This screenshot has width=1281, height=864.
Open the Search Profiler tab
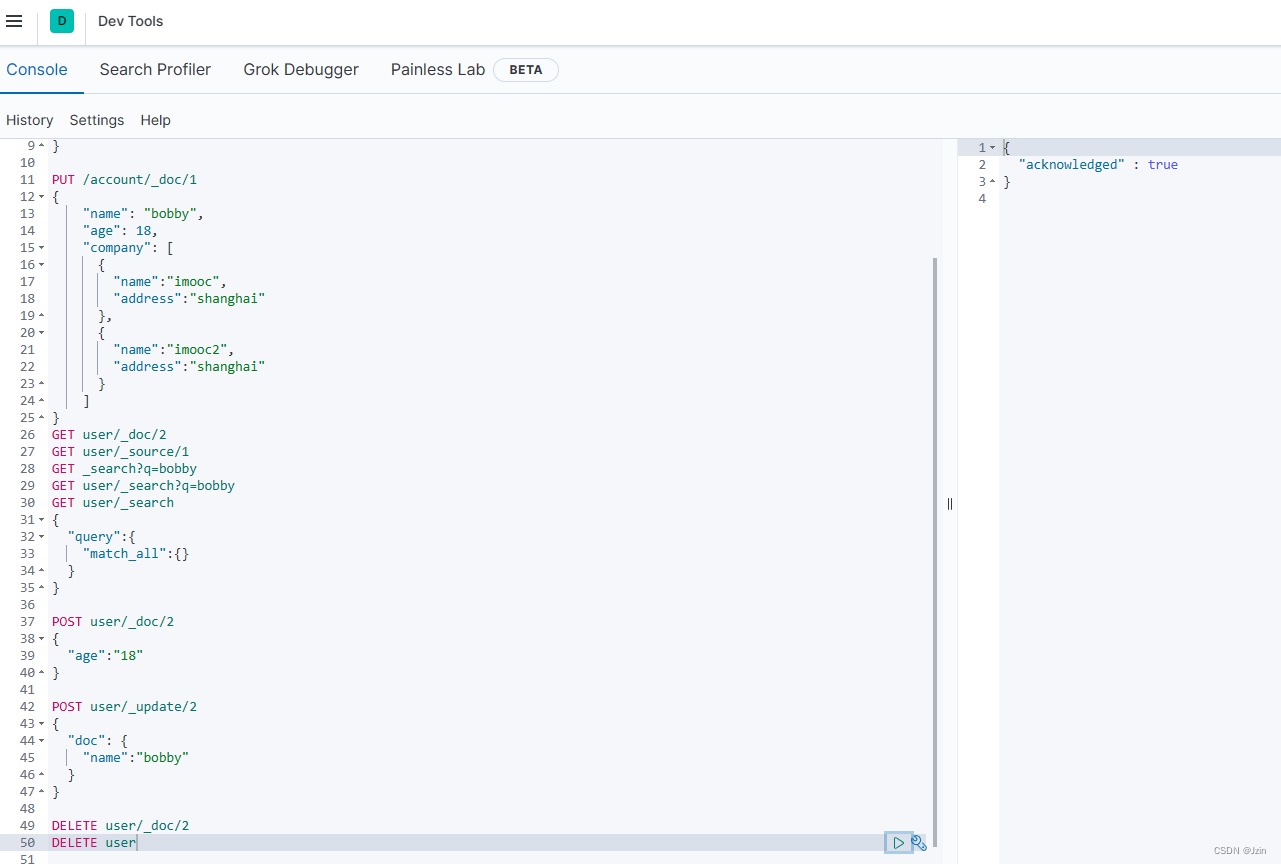(155, 70)
